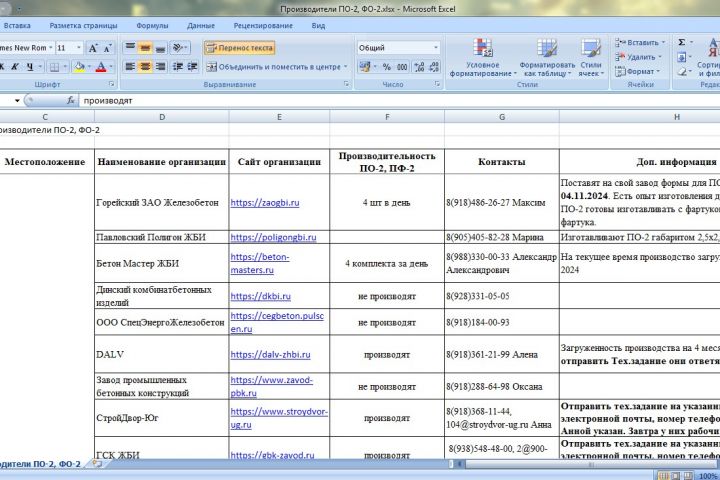Align cell text to the left
This screenshot has height=480, width=720.
click(130, 67)
